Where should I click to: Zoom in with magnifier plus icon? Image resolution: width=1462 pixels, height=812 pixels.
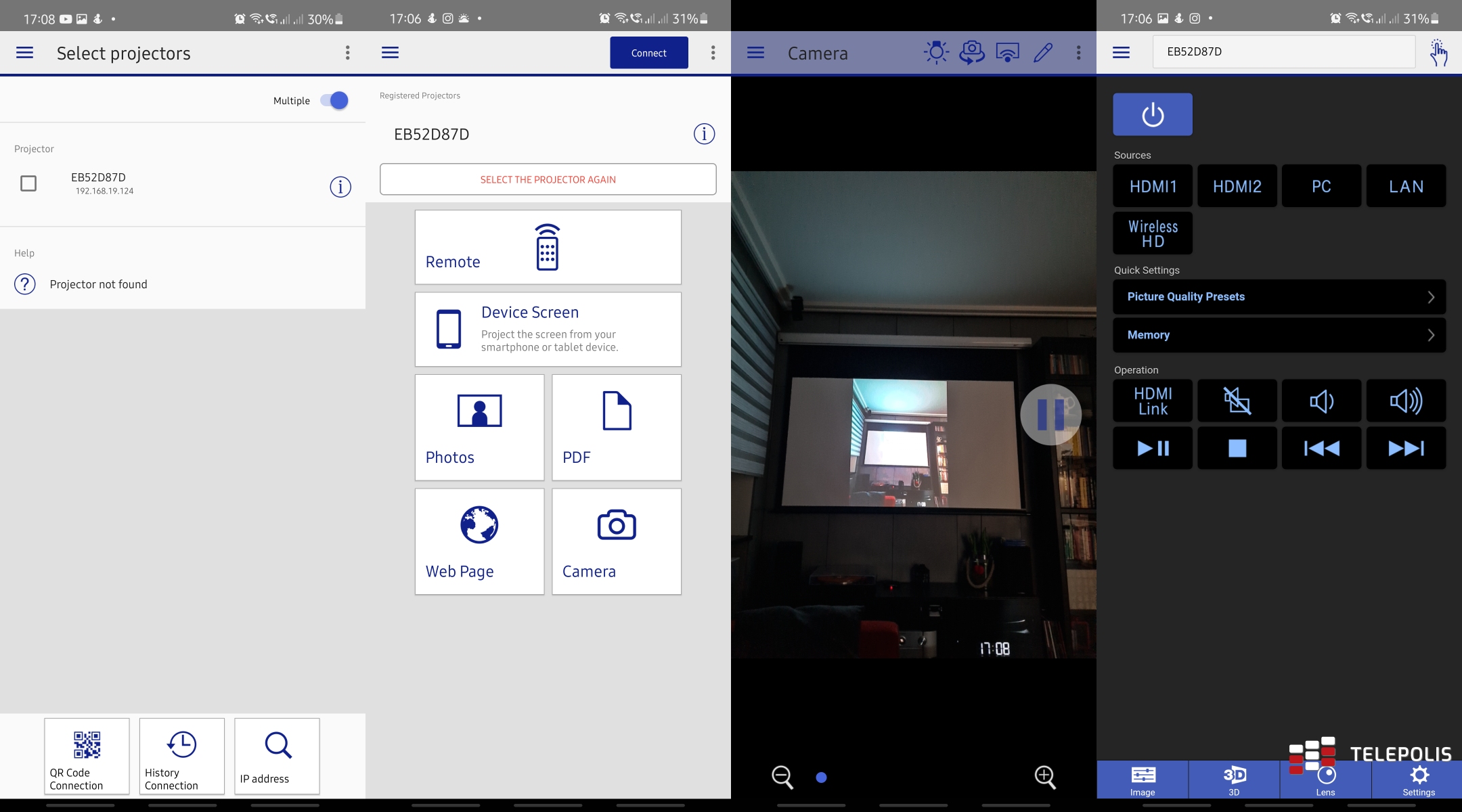pyautogui.click(x=1044, y=777)
